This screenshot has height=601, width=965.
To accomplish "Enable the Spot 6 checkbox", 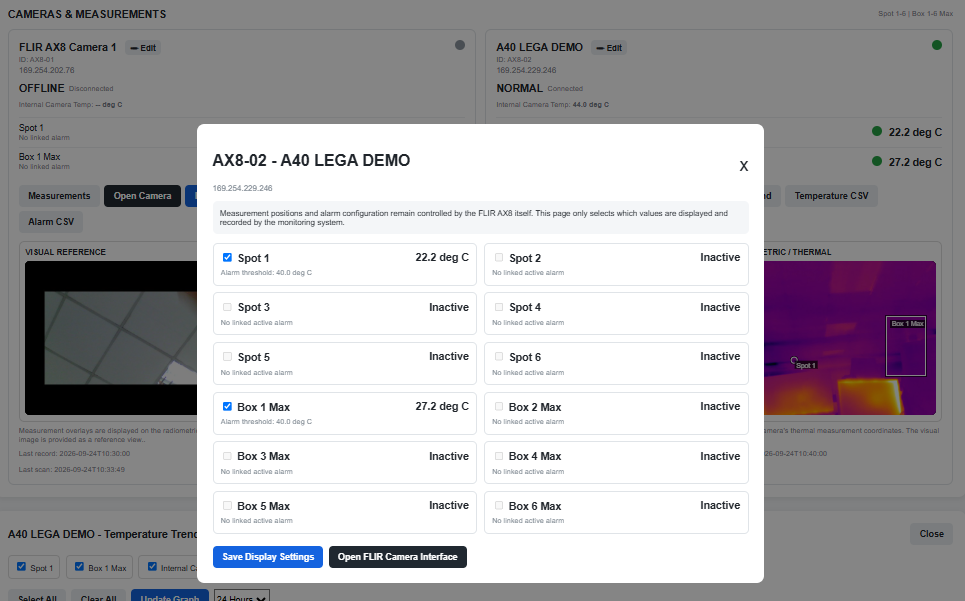I will tap(499, 357).
